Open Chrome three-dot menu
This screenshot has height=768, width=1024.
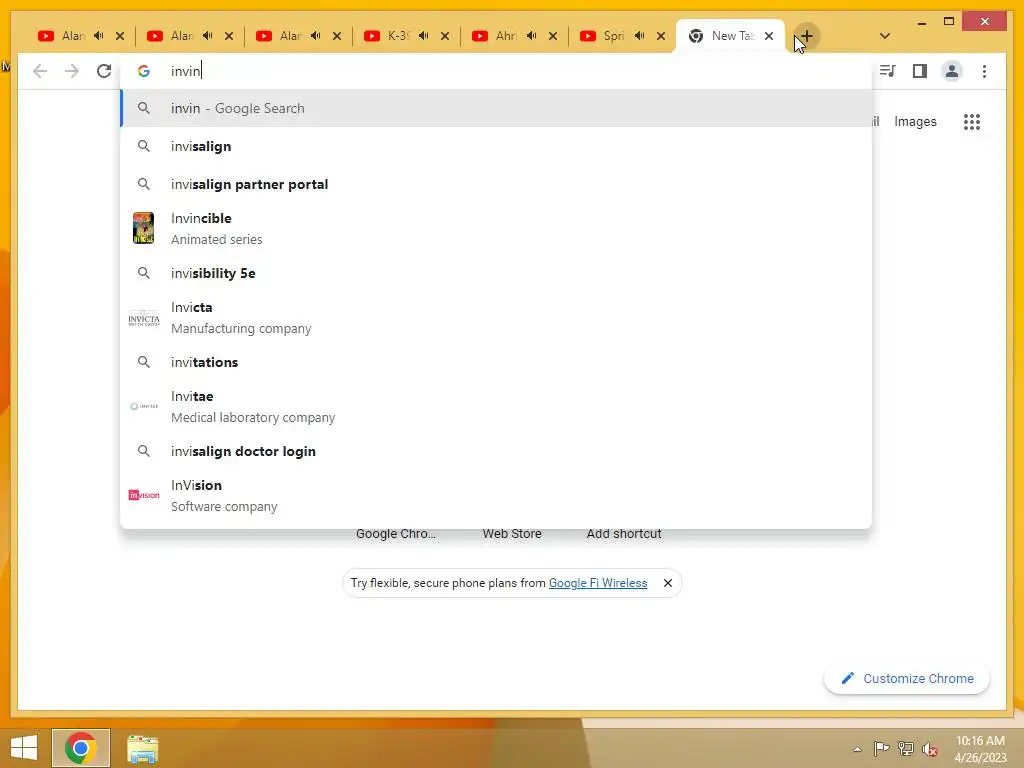pyautogui.click(x=984, y=71)
